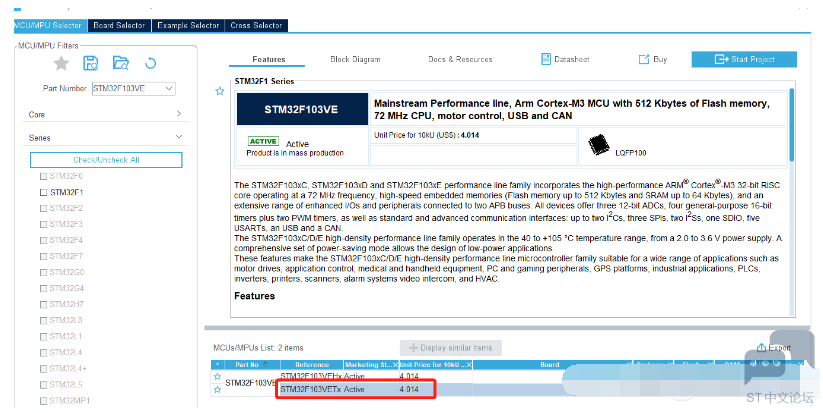Image resolution: width=823 pixels, height=413 pixels.
Task: Click the description panel vertical scrollbar
Action: click(x=792, y=126)
